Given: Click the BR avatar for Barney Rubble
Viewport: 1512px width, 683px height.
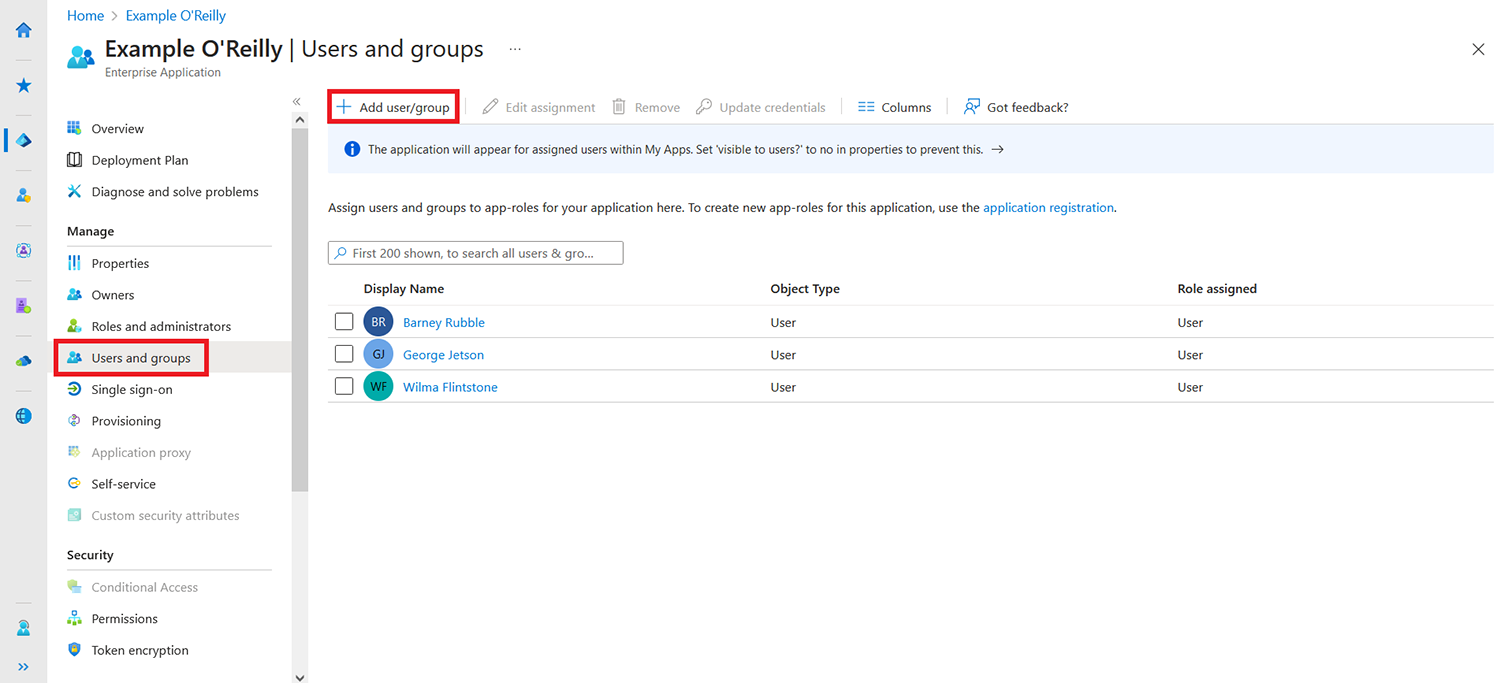Looking at the screenshot, I should coord(378,322).
